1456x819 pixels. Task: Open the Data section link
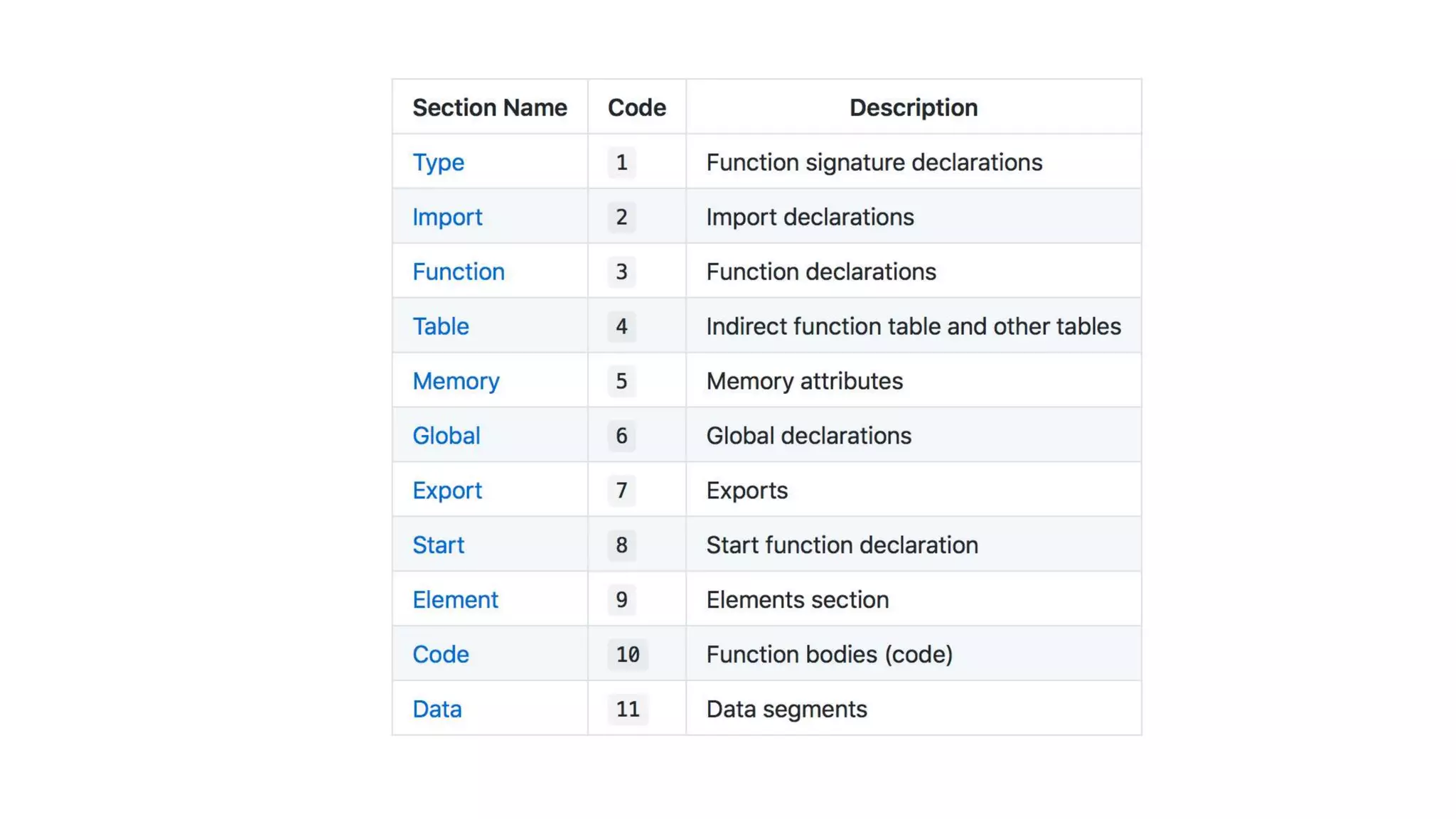[437, 710]
